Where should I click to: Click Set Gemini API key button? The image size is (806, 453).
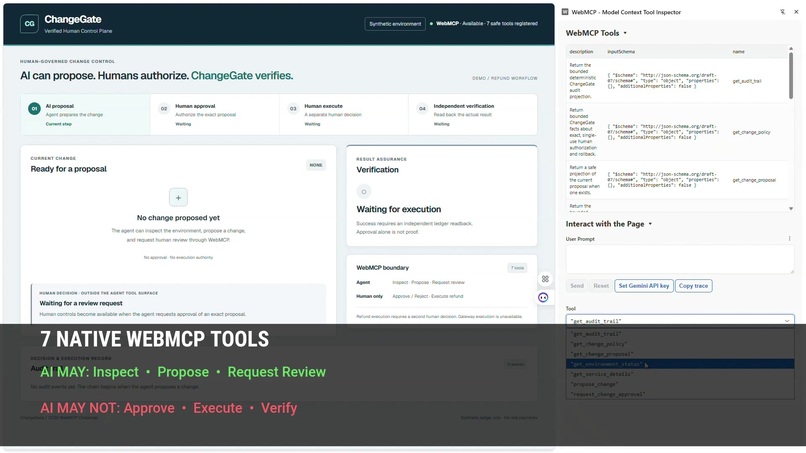pyautogui.click(x=644, y=286)
